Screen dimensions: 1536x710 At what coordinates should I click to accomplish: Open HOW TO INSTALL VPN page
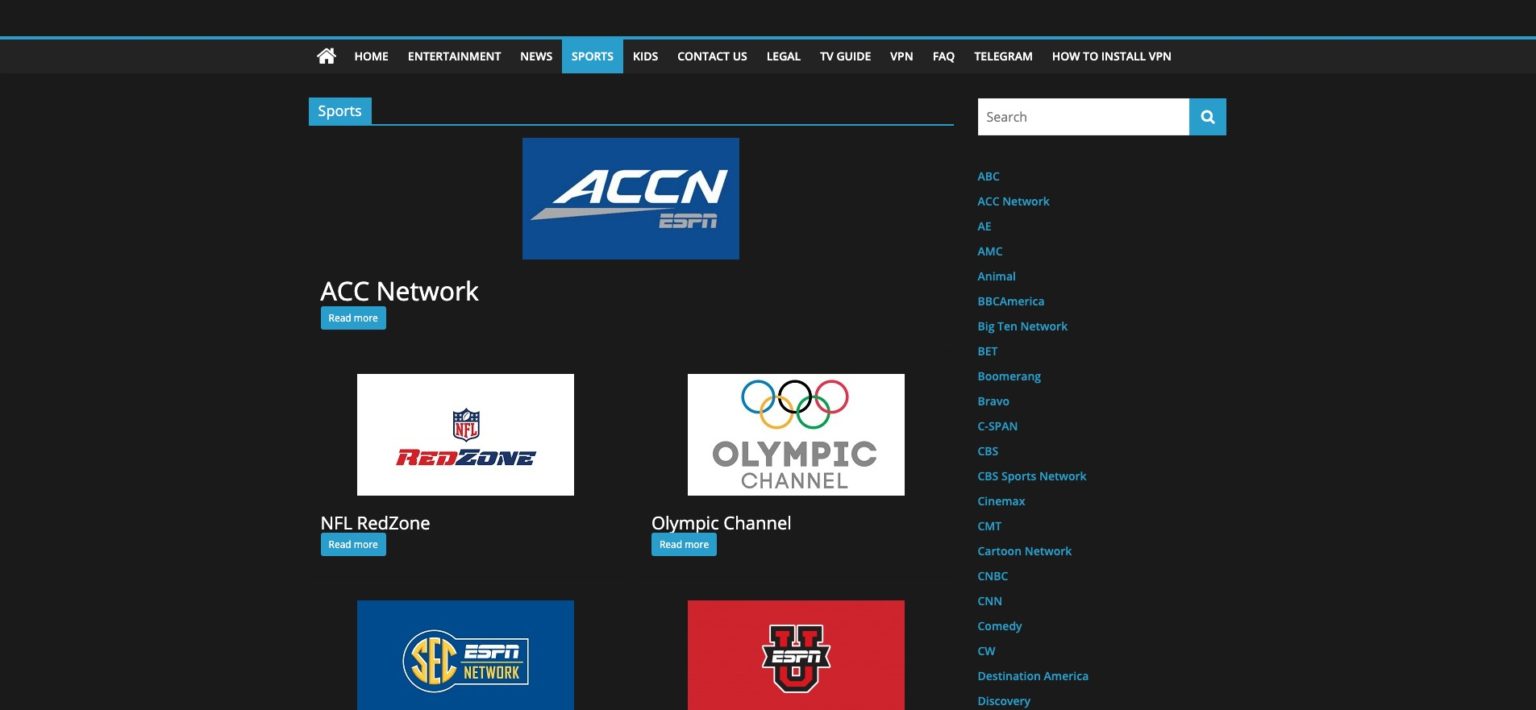(x=1111, y=56)
